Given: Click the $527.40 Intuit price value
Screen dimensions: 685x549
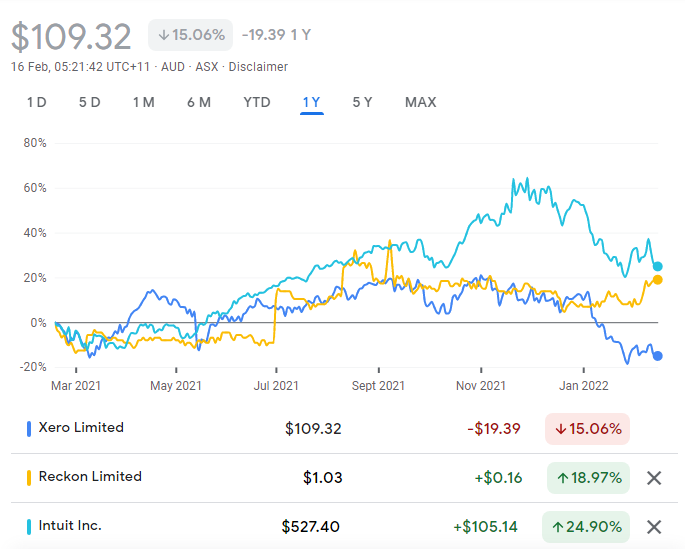Looking at the screenshot, I should coord(311,527).
